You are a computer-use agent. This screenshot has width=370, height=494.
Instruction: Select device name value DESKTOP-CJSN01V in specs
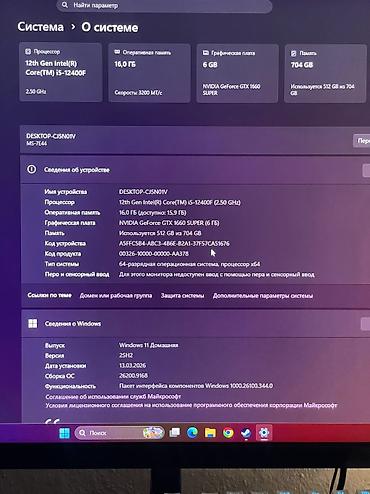(x=143, y=192)
